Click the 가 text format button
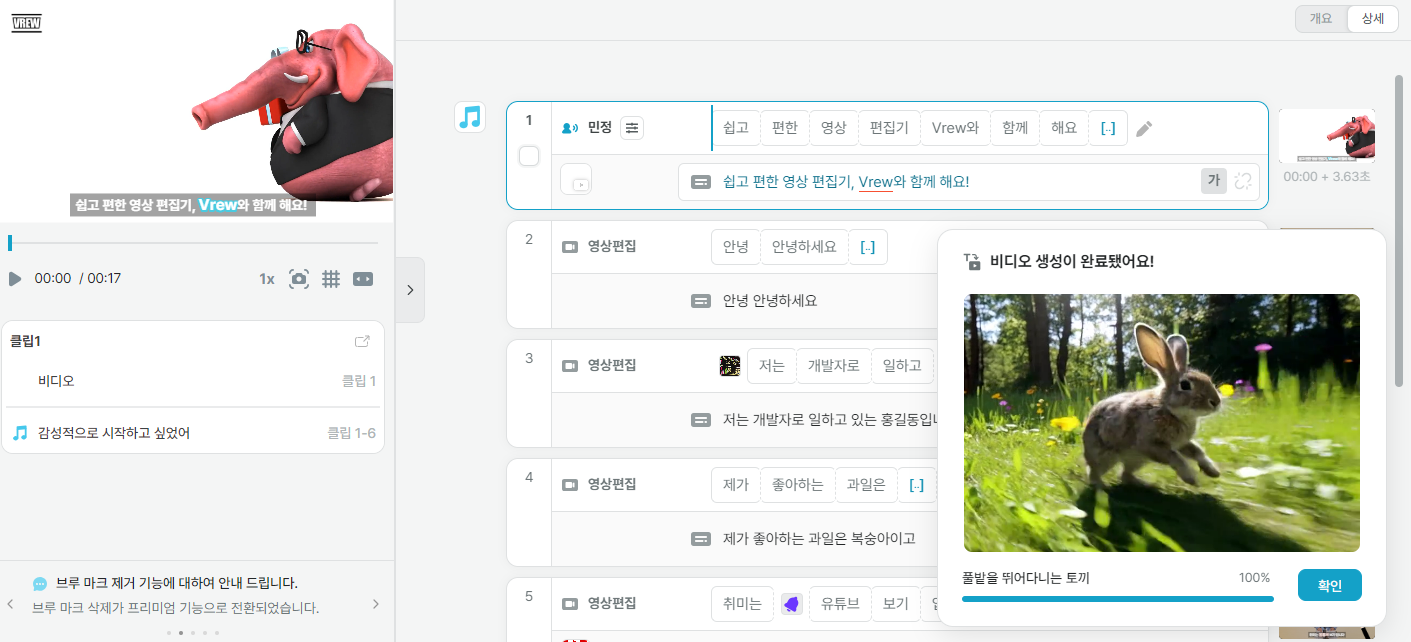This screenshot has height=642, width=1411. 1214,181
